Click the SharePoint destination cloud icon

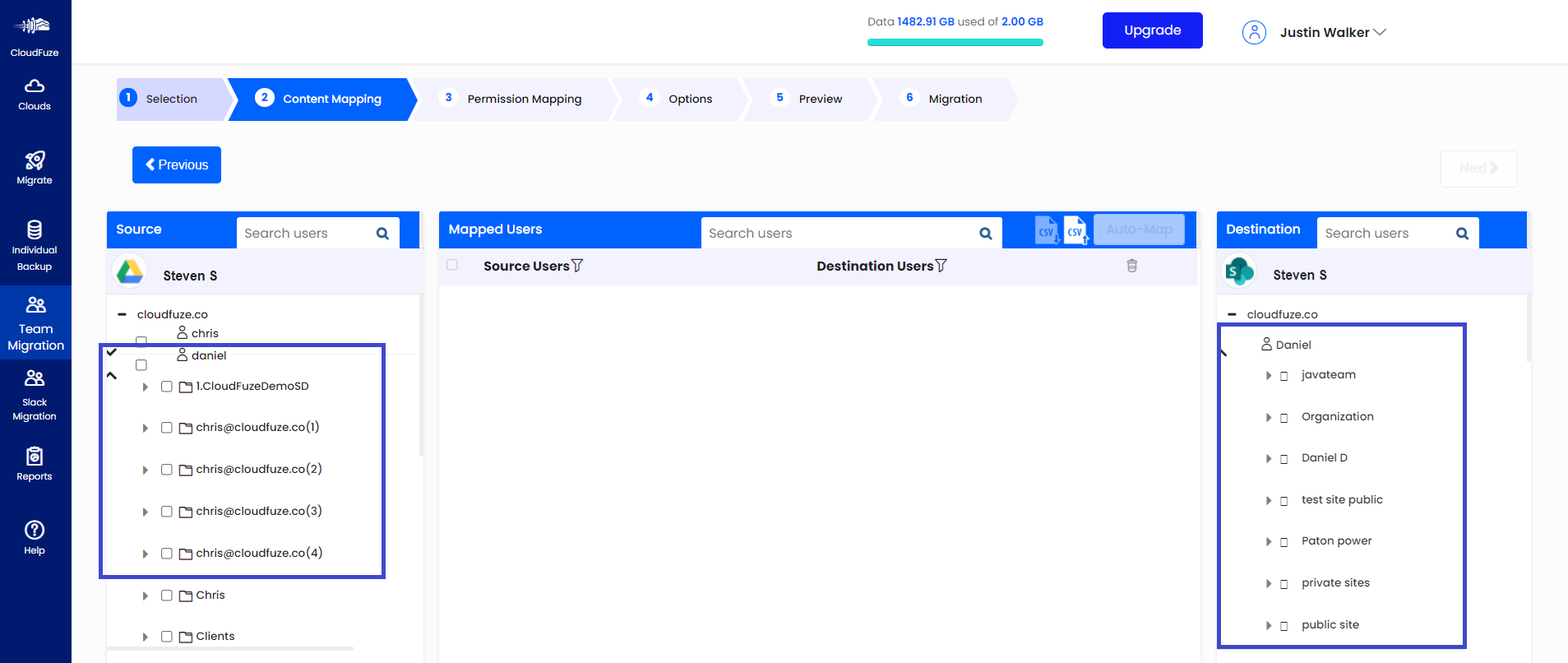[x=1239, y=271]
